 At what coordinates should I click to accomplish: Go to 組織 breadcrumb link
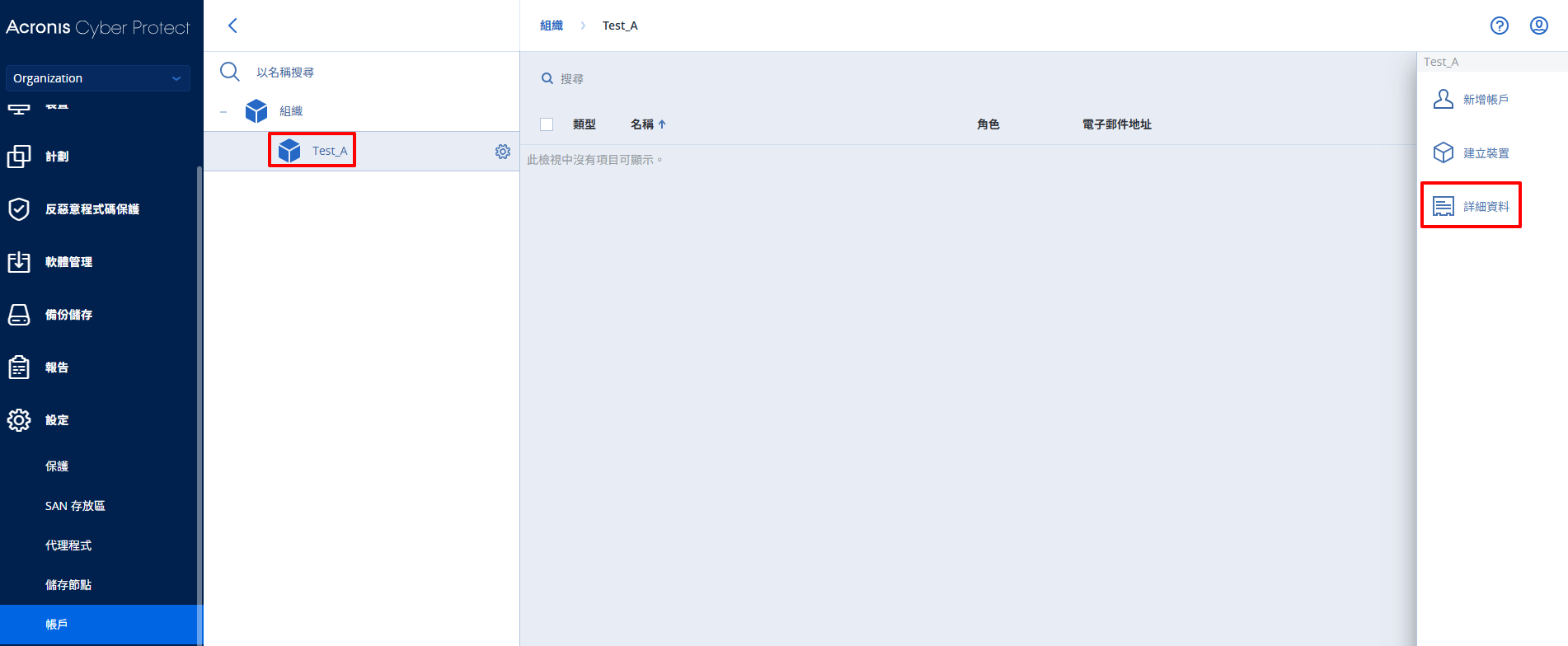pos(552,26)
